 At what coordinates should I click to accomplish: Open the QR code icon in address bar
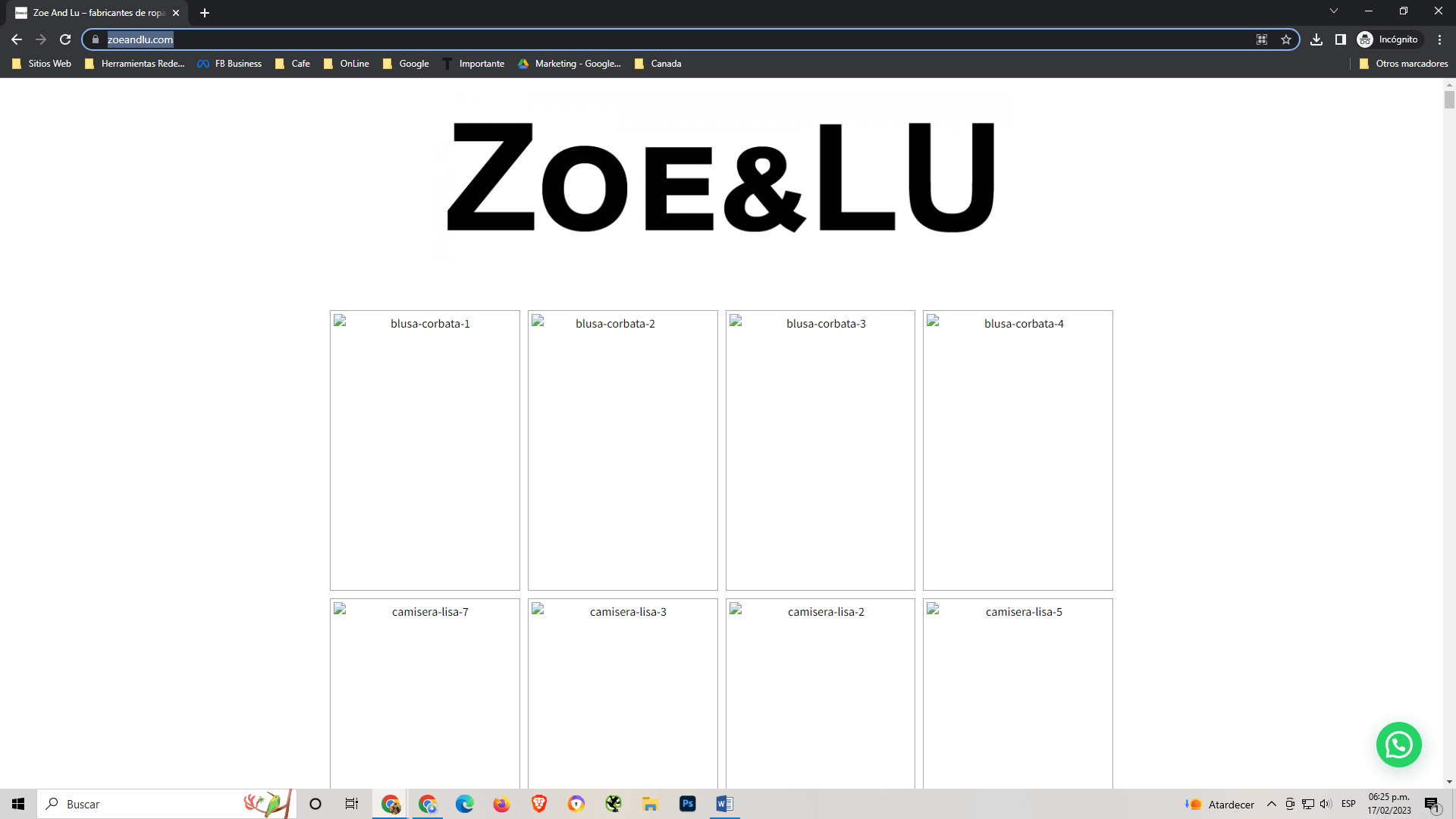pyautogui.click(x=1262, y=39)
